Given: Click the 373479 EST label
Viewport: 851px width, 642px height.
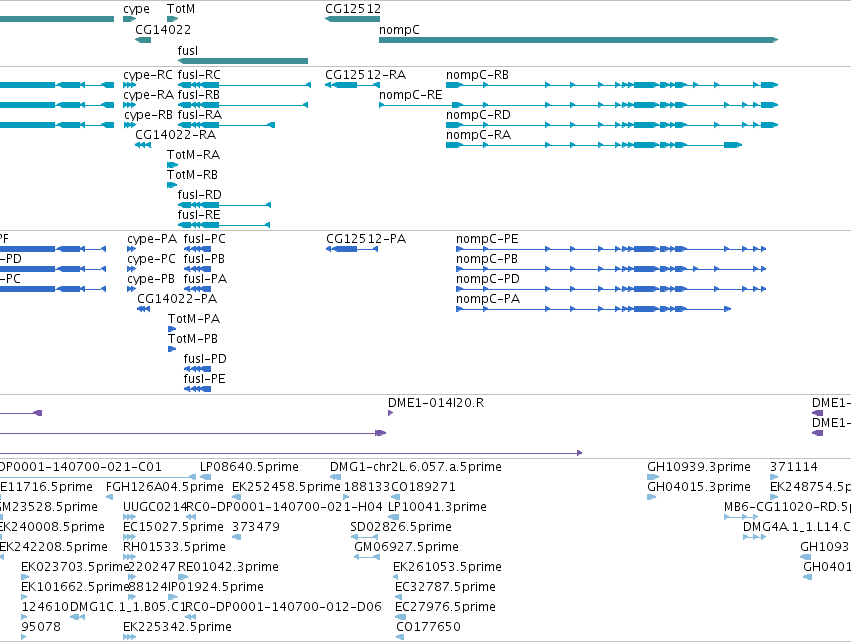Looking at the screenshot, I should click(256, 527).
